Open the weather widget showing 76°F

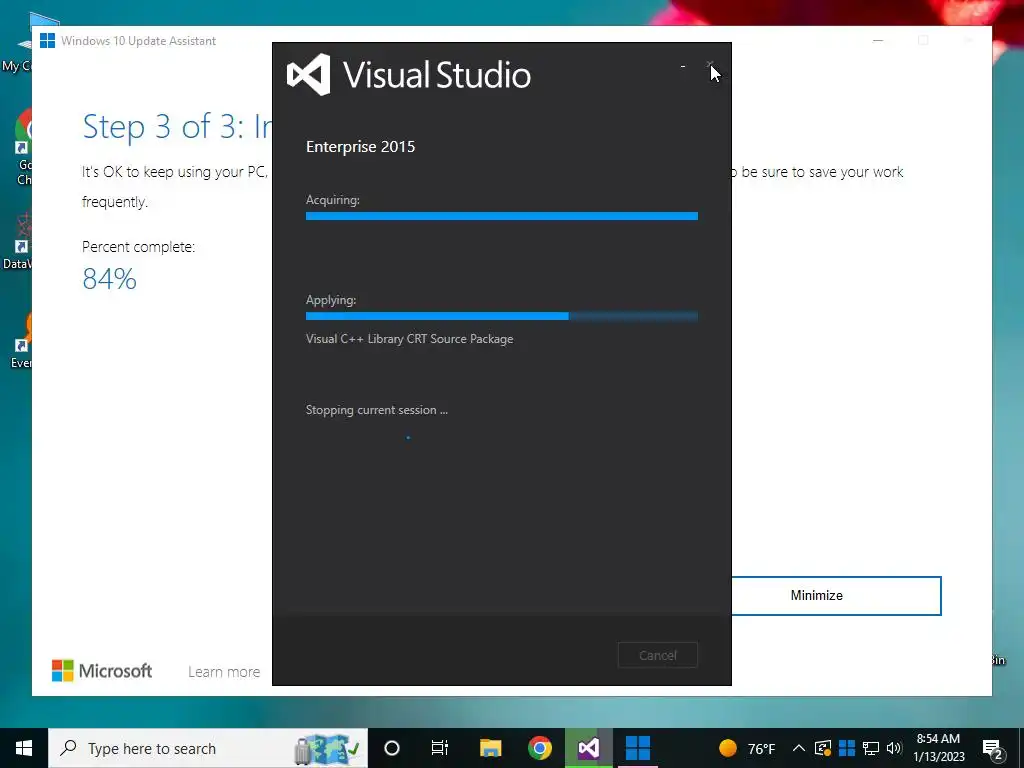coord(747,748)
